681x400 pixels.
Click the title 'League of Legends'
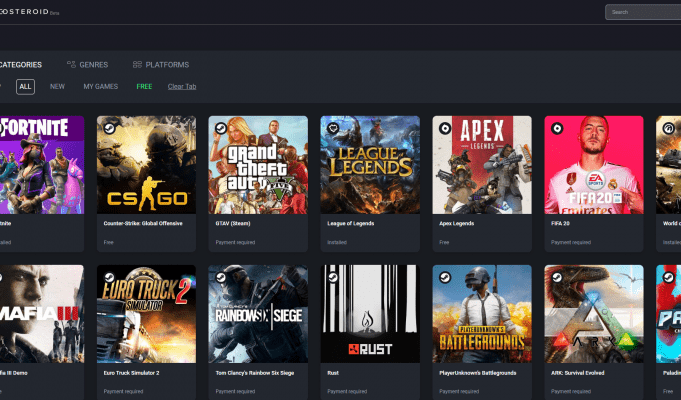click(x=350, y=223)
